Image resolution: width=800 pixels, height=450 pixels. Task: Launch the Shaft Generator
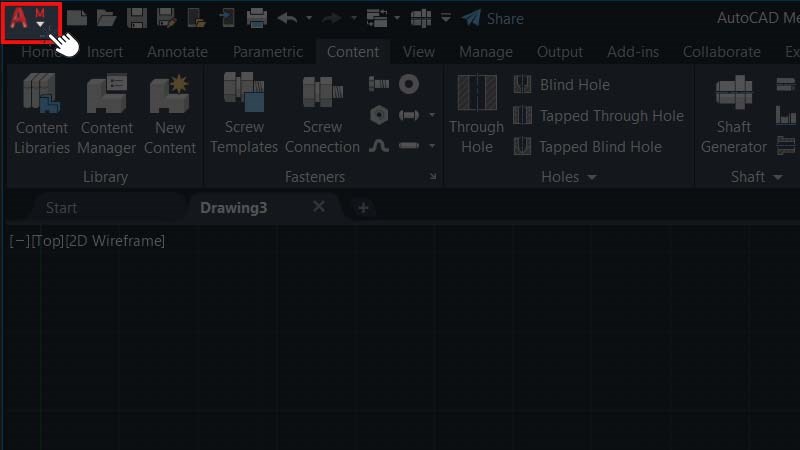click(734, 113)
